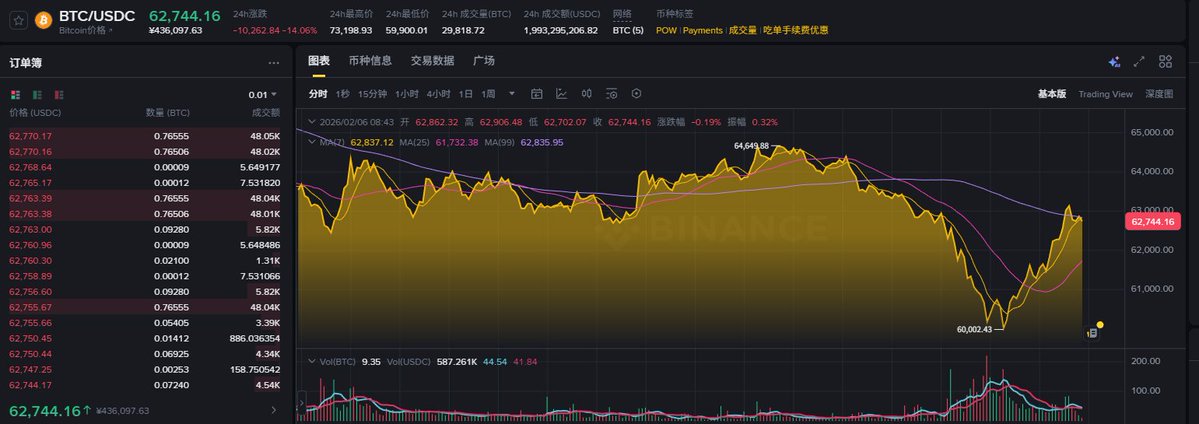The height and width of the screenshot is (424, 1199).
Task: Select the 4小时 interval
Action: [438, 94]
